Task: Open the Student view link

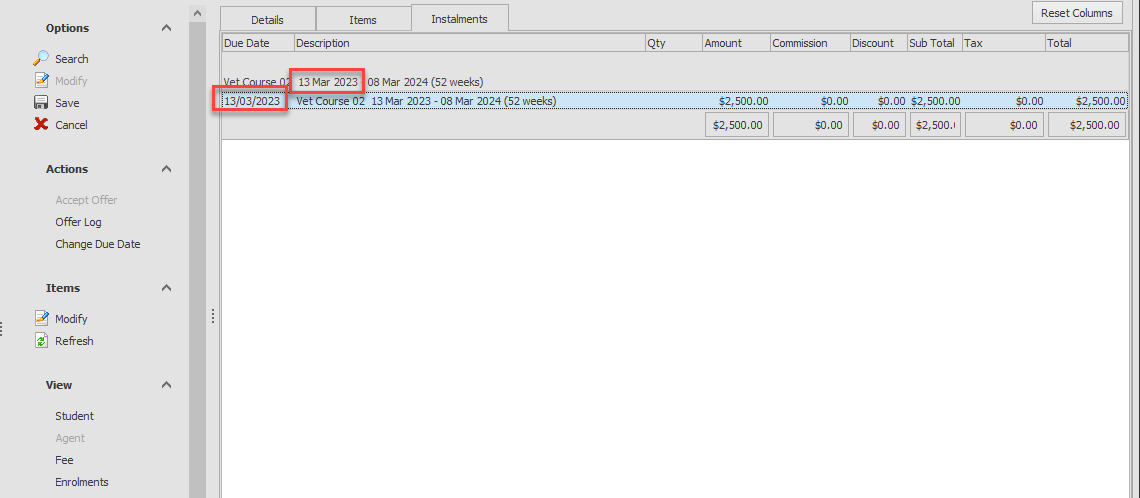Action: point(74,416)
